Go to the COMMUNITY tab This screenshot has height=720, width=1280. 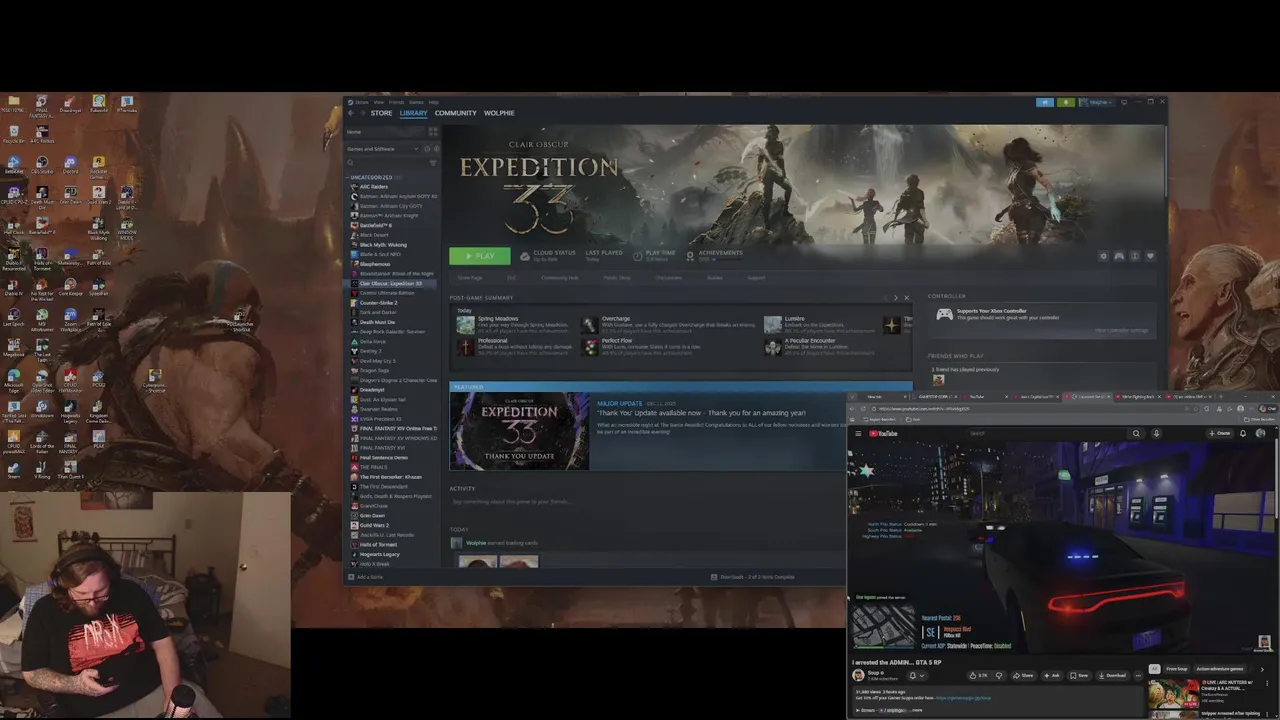point(455,113)
